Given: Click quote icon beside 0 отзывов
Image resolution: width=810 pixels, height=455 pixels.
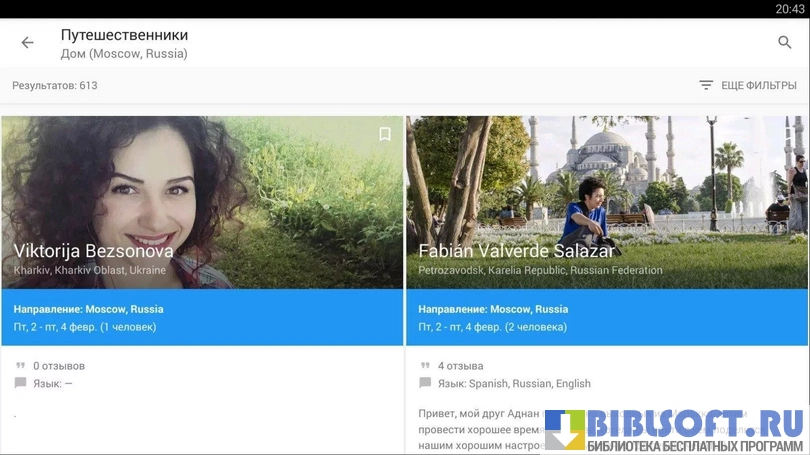Looking at the screenshot, I should pyautogui.click(x=21, y=366).
